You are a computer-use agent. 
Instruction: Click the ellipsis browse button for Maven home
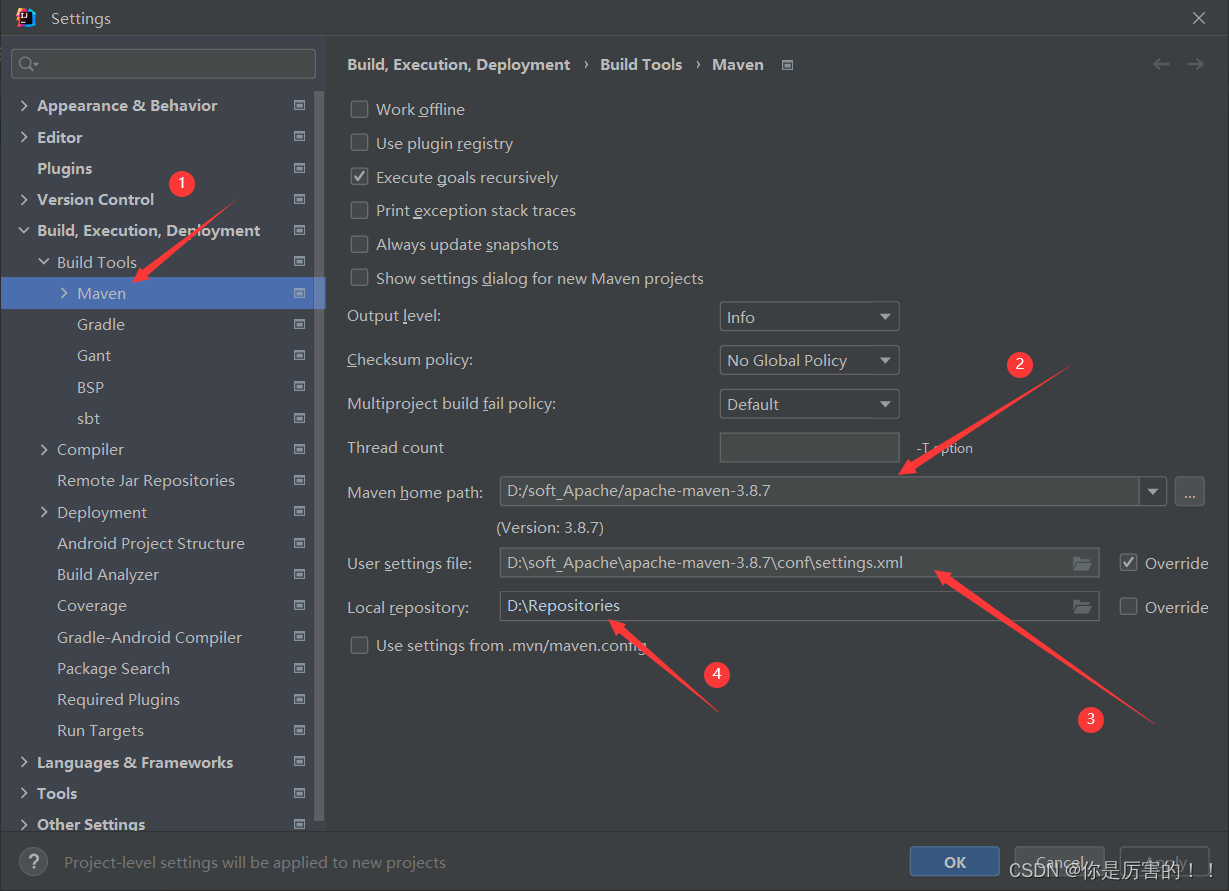[x=1189, y=491]
